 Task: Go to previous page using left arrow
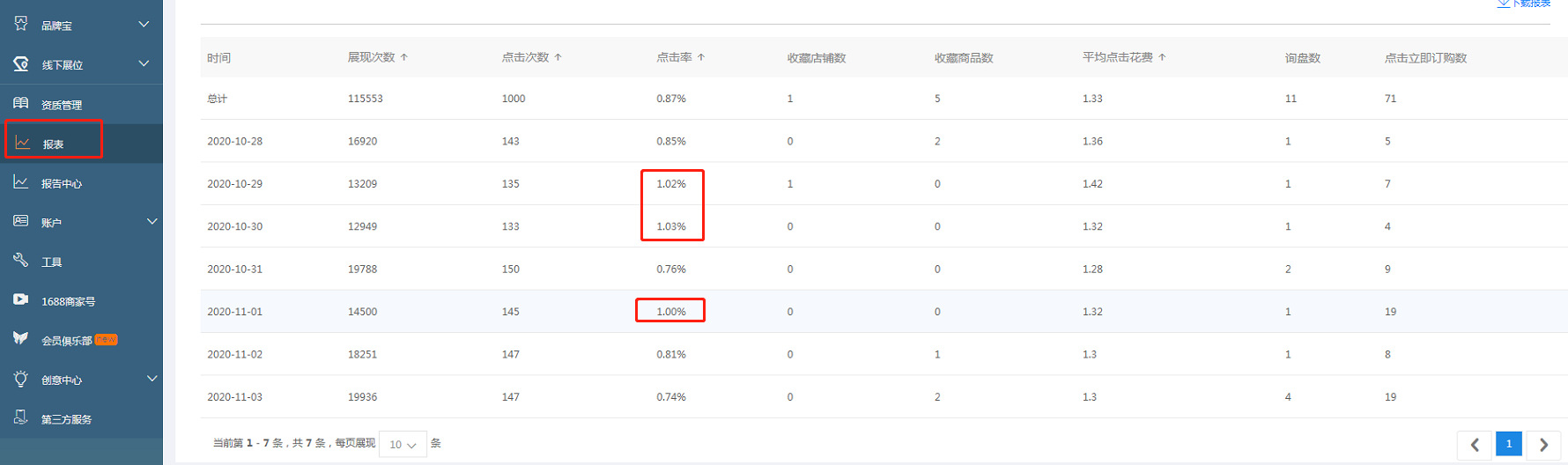[x=1475, y=445]
